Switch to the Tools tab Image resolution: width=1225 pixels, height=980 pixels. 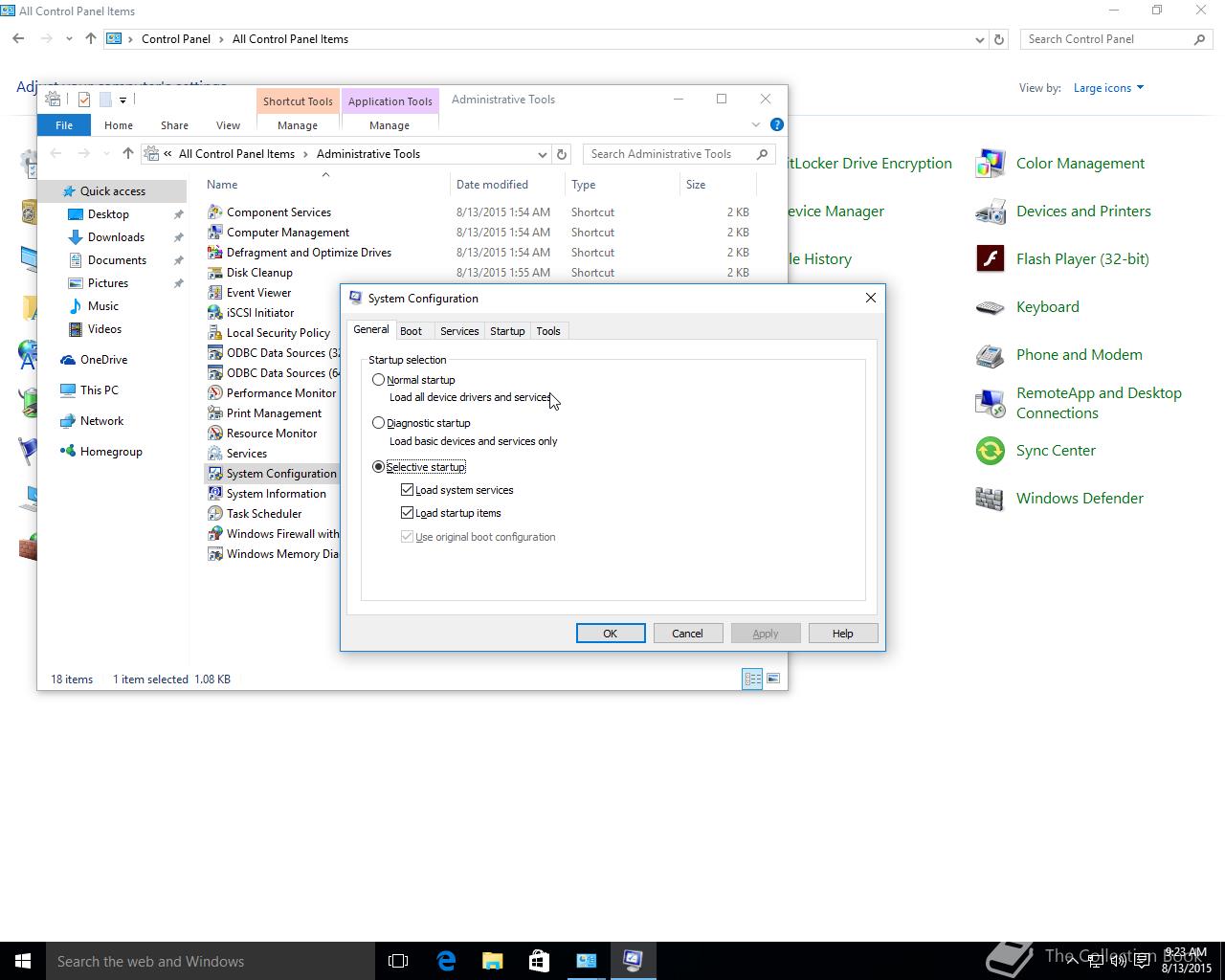coord(548,331)
